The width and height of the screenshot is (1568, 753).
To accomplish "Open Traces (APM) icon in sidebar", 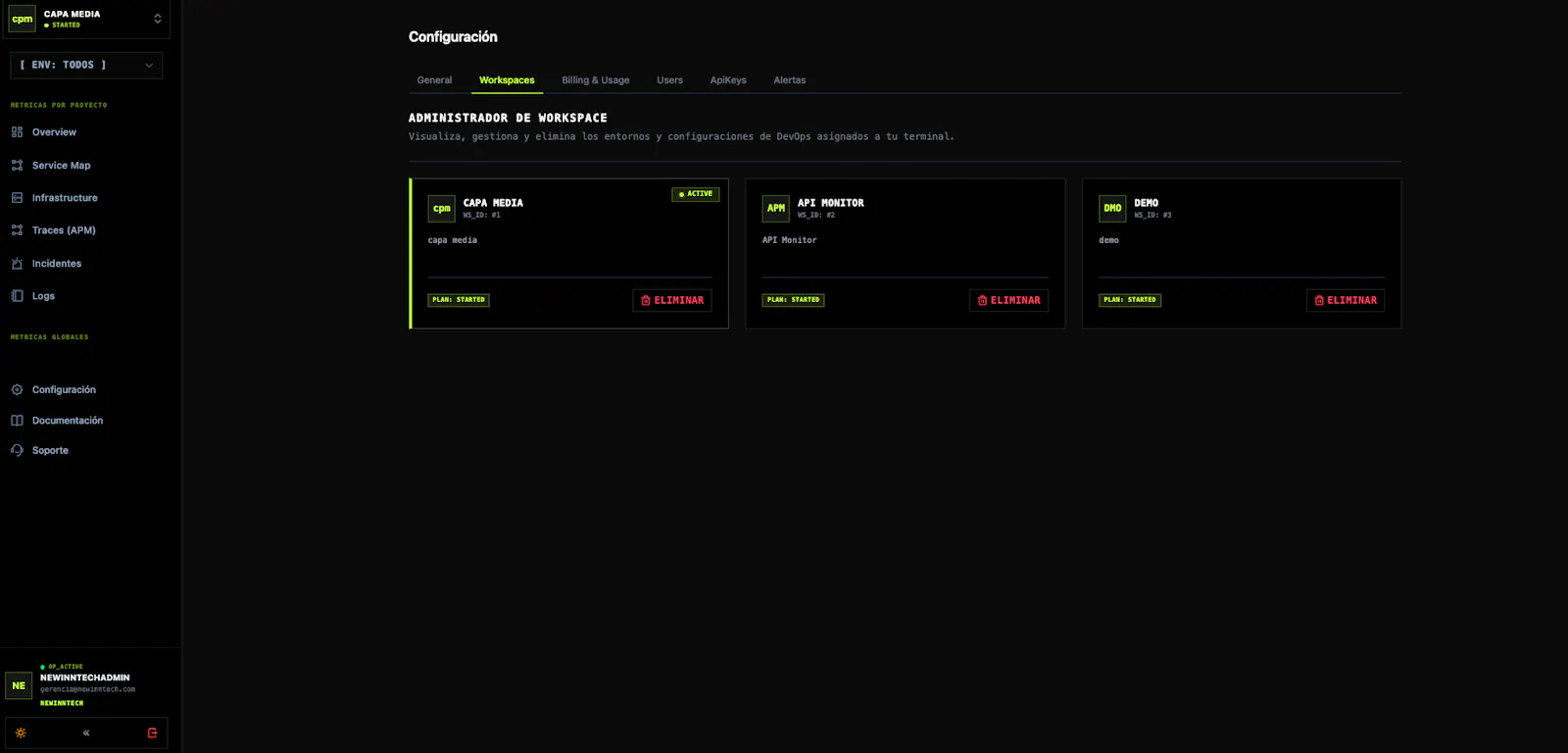I will [17, 230].
